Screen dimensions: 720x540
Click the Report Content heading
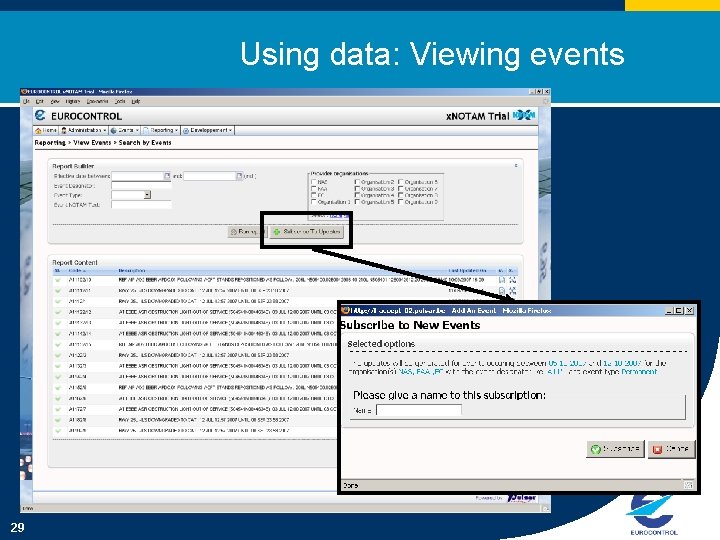75,263
